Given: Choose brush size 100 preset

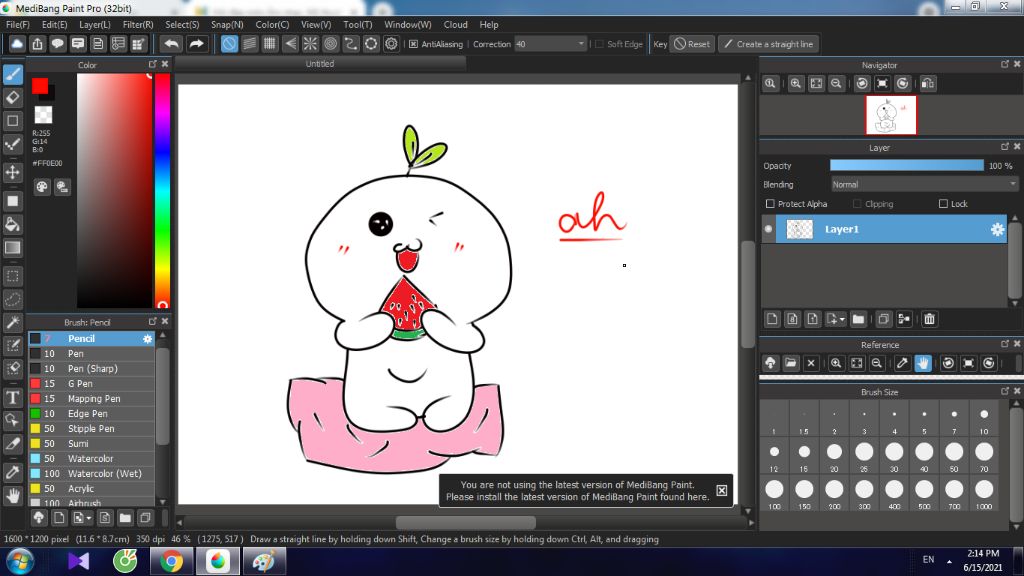Looking at the screenshot, I should pos(774,493).
